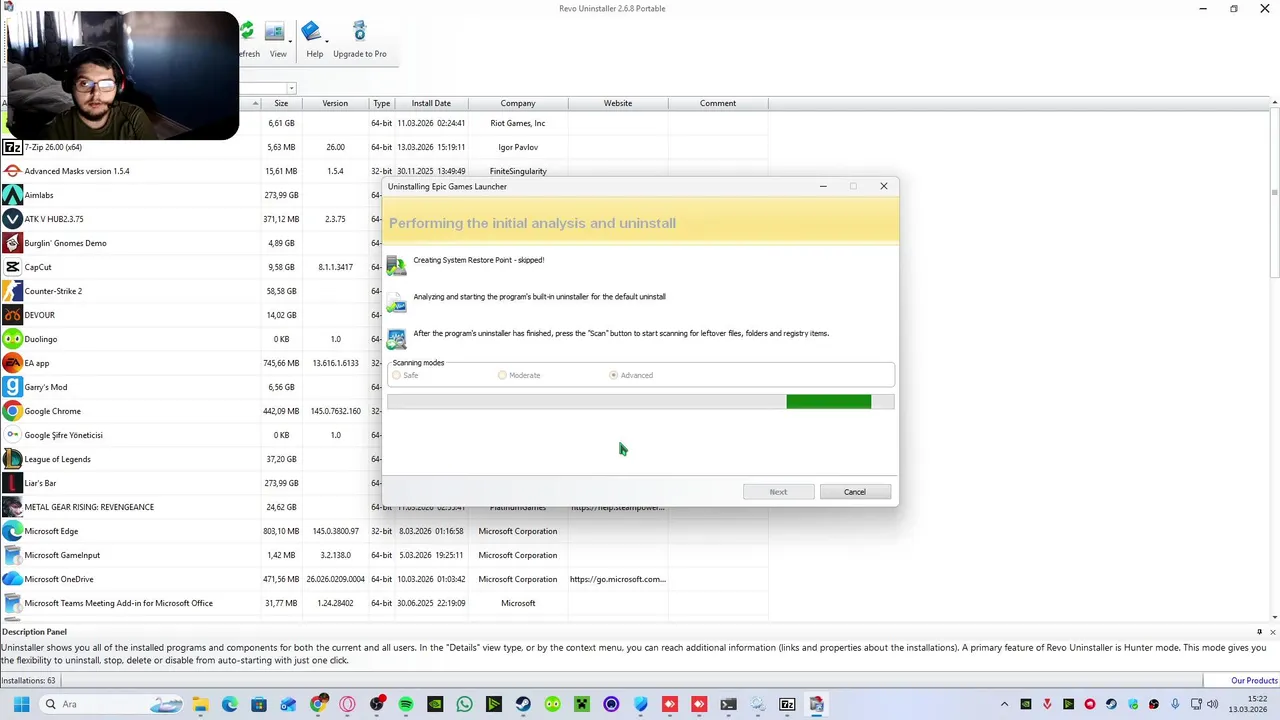1280x720 pixels.
Task: Click the Installations: 63 status text
Action: tap(28, 681)
